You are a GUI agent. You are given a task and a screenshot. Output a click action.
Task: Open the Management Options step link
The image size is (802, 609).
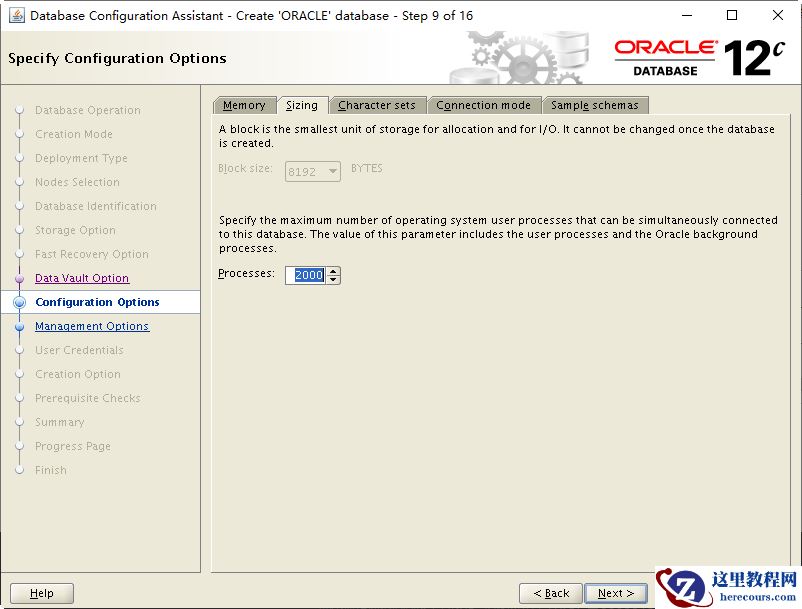coord(92,326)
